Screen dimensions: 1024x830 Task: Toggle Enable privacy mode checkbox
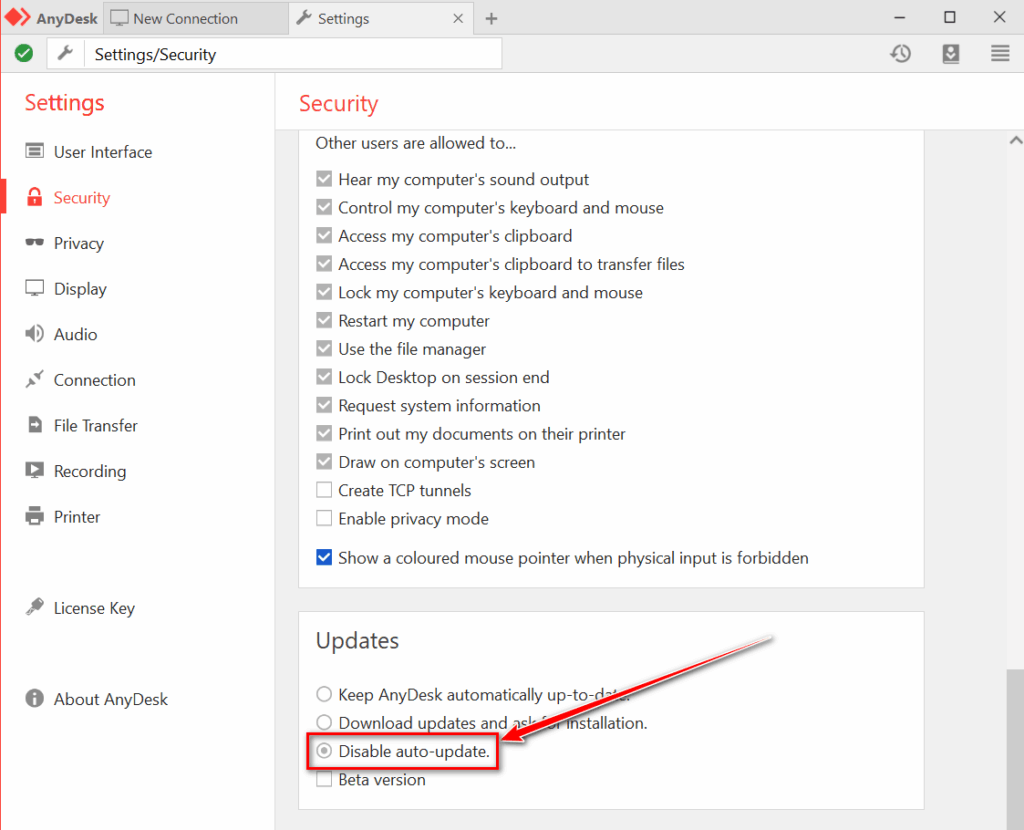click(x=324, y=519)
